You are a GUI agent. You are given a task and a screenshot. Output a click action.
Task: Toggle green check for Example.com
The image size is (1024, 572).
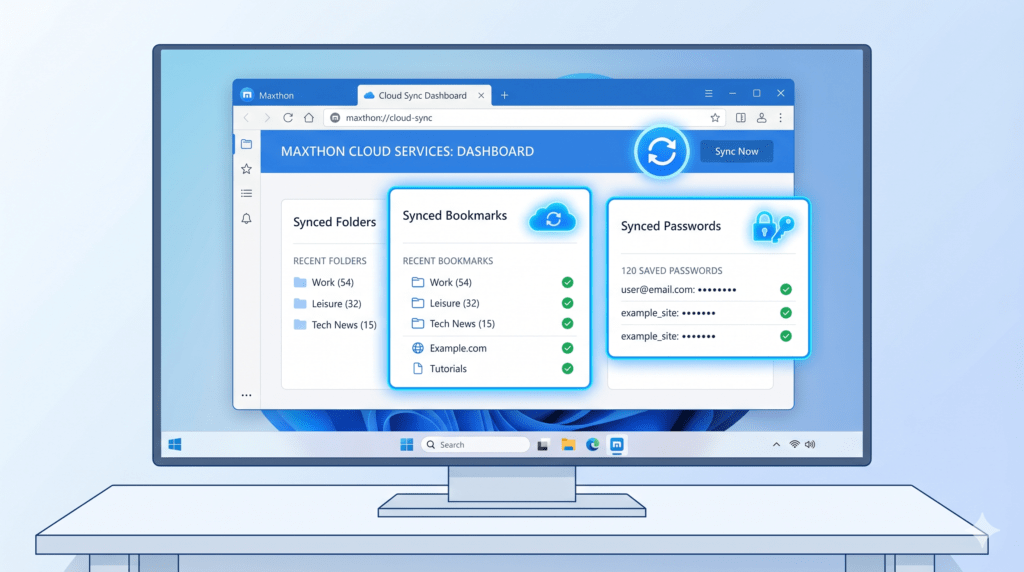point(568,348)
